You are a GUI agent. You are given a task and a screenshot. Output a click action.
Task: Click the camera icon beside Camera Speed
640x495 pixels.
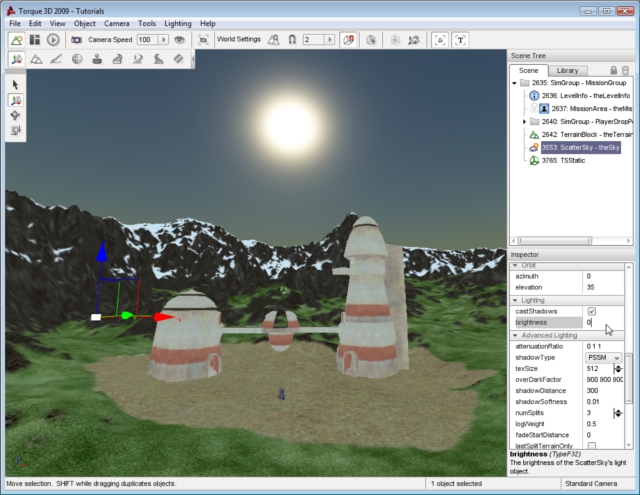point(76,40)
